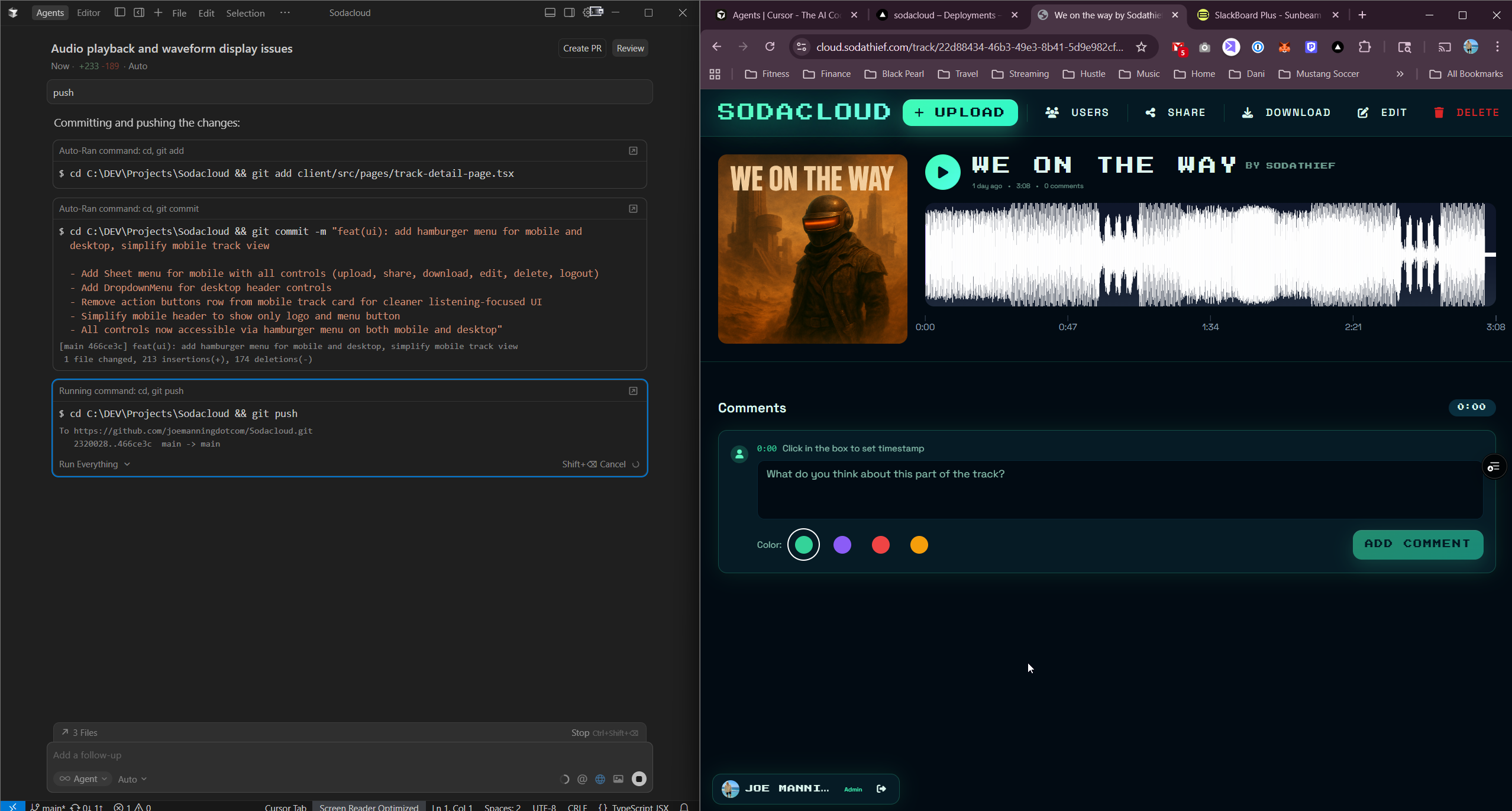Image resolution: width=1512 pixels, height=811 pixels.
Task: Toggle the left sidebar visibility icon
Action: [x=119, y=12]
